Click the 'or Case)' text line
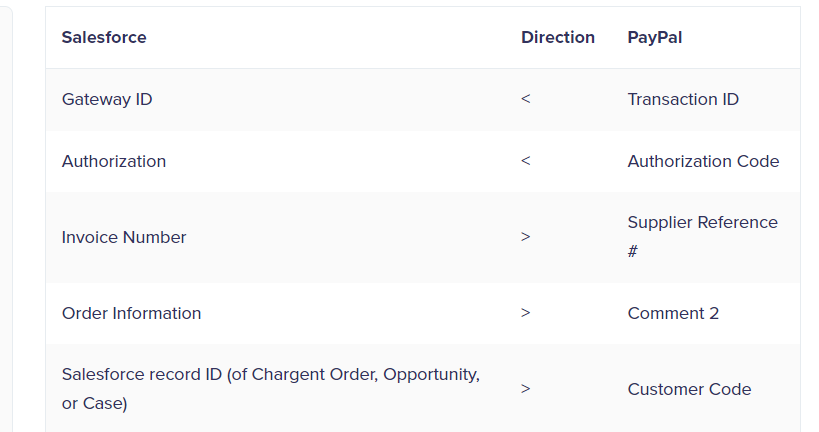 pyautogui.click(x=95, y=403)
